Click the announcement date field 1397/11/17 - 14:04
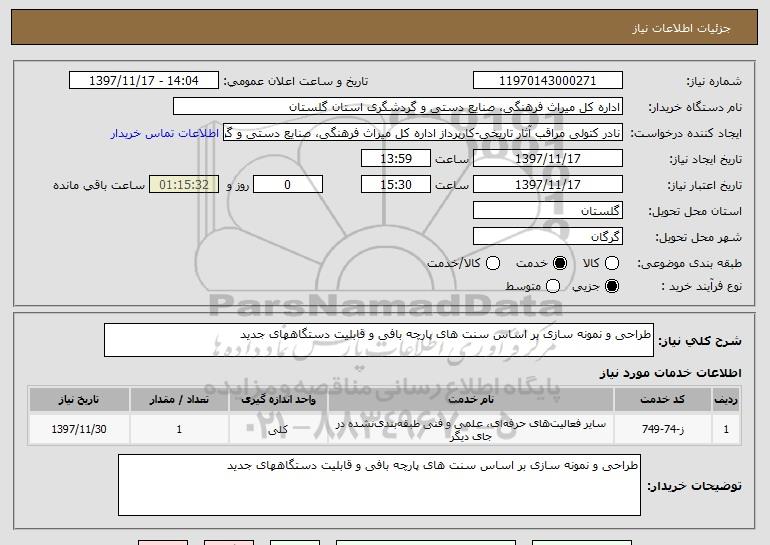Screen dimensions: 770x545 coord(144,81)
